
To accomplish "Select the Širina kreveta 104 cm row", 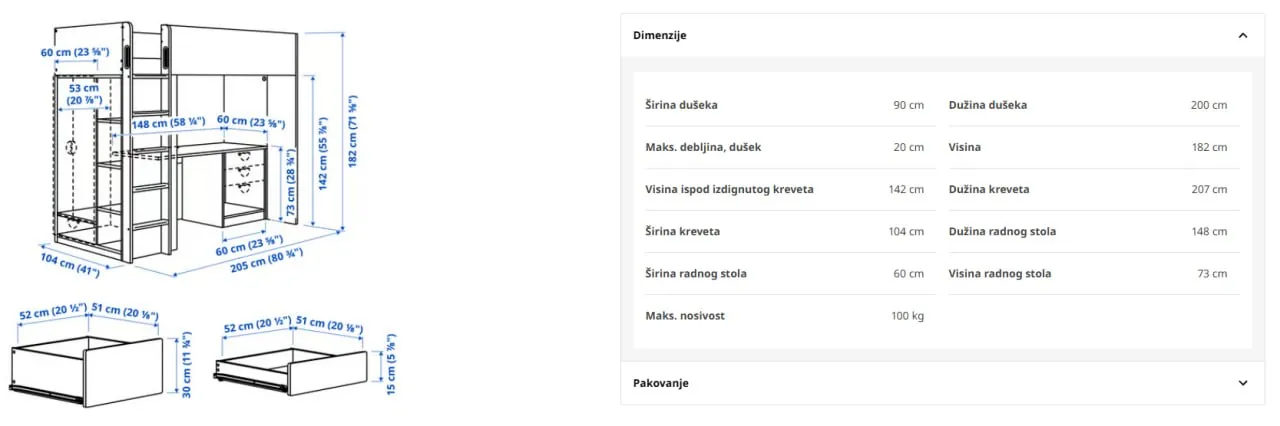I will pyautogui.click(x=785, y=231).
